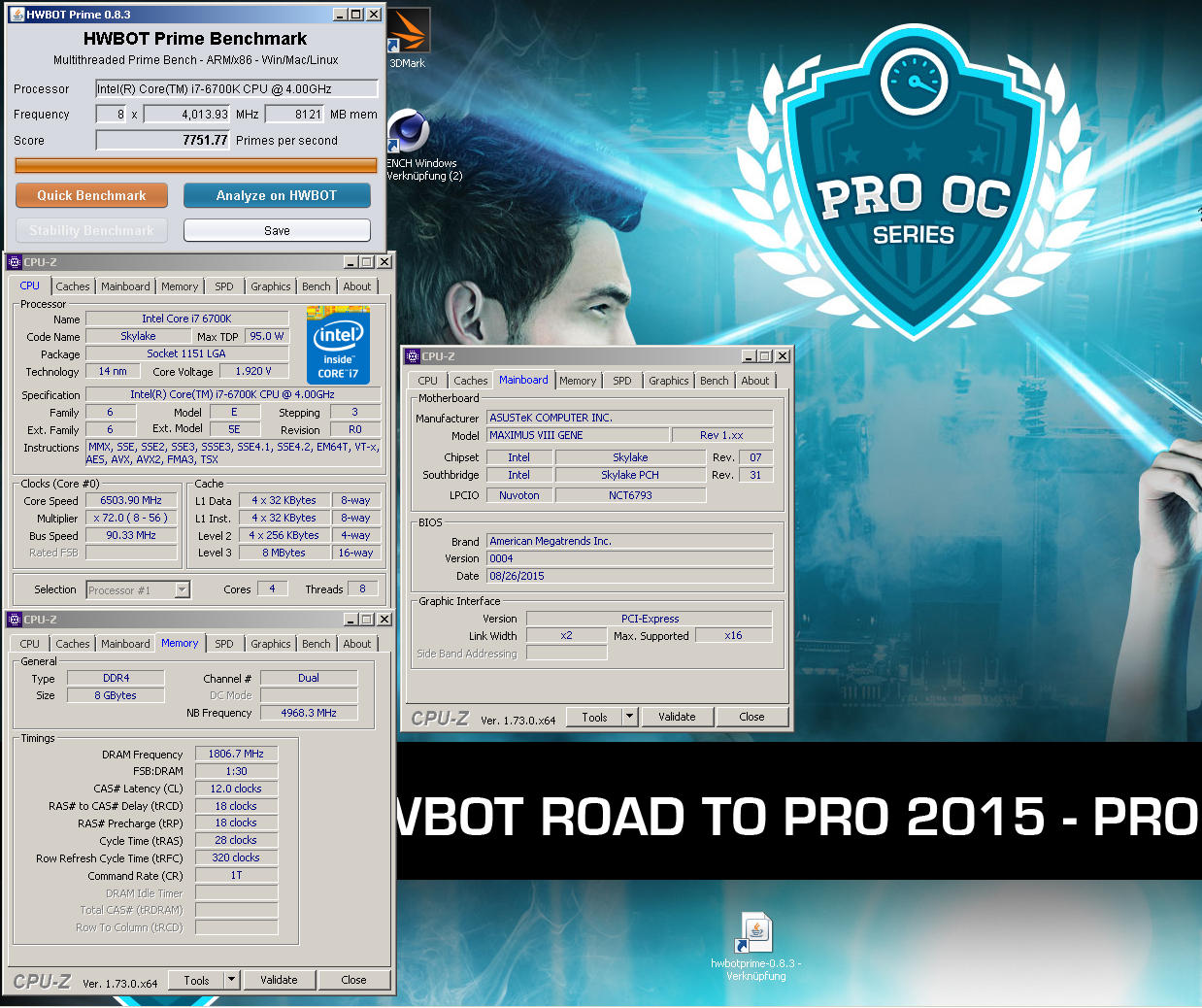1202x1008 pixels.
Task: Click the Analyze on HWBOT button
Action: click(x=277, y=195)
